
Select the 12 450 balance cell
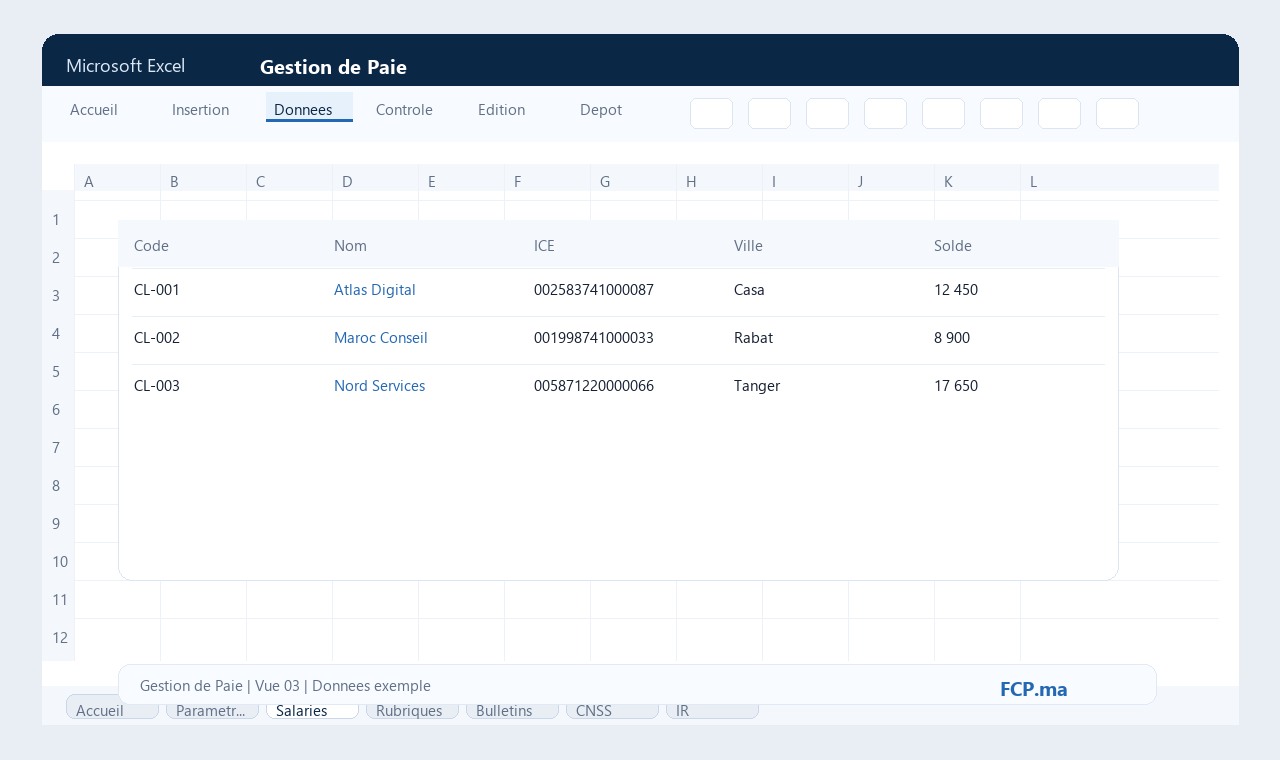click(x=956, y=290)
